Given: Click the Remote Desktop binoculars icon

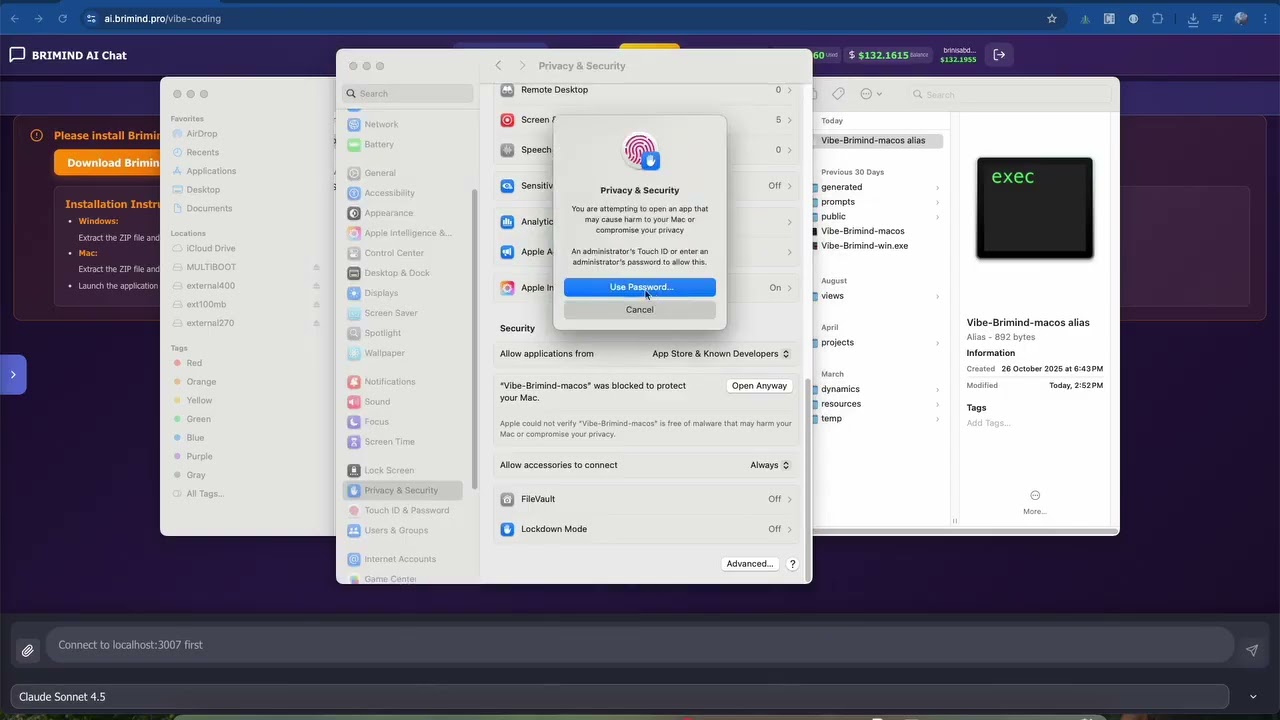Looking at the screenshot, I should [508, 90].
